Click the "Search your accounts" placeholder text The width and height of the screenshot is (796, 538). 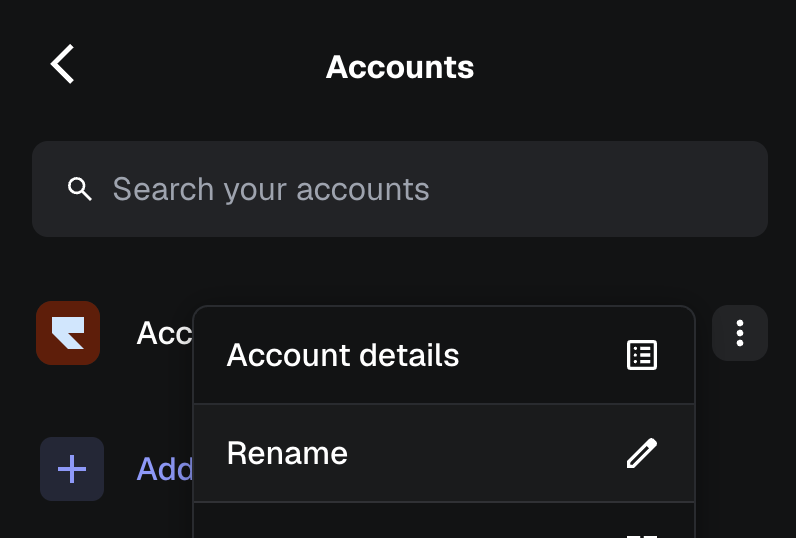point(271,189)
